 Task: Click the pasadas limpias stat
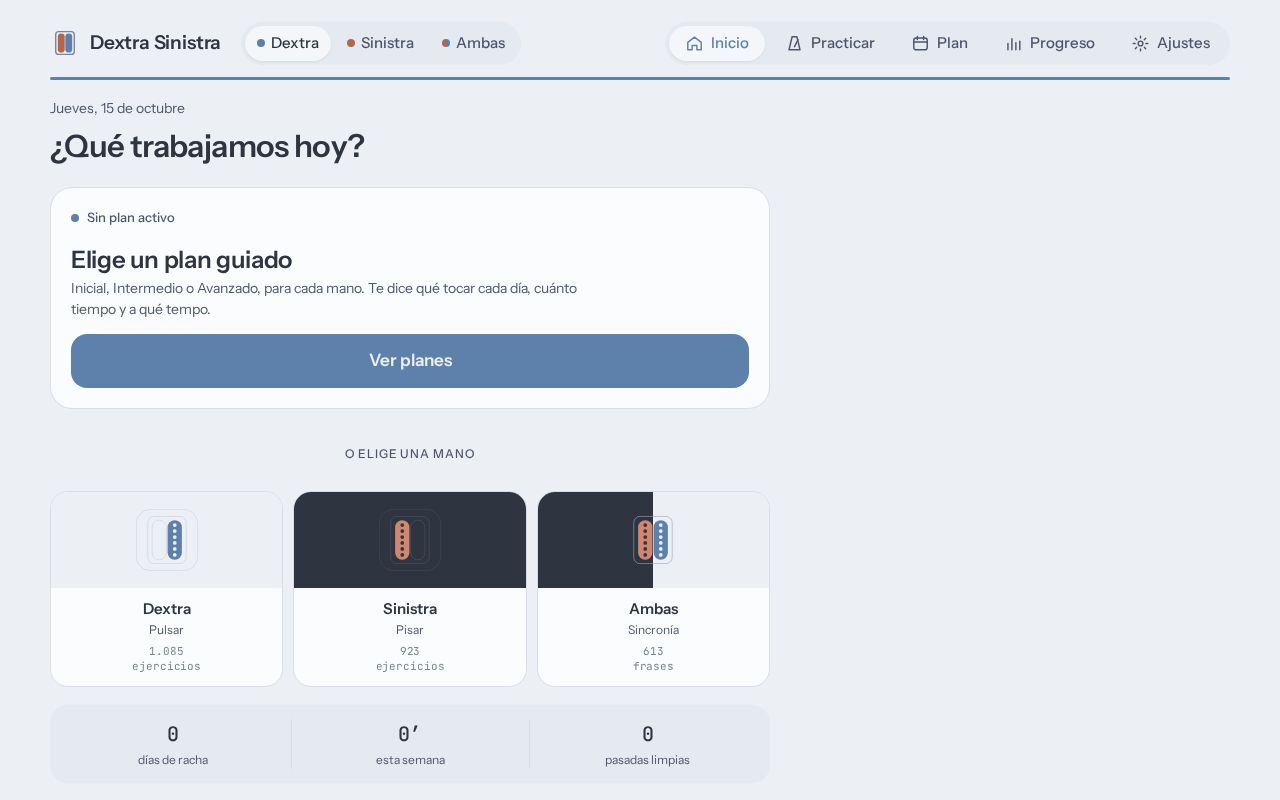[648, 745]
